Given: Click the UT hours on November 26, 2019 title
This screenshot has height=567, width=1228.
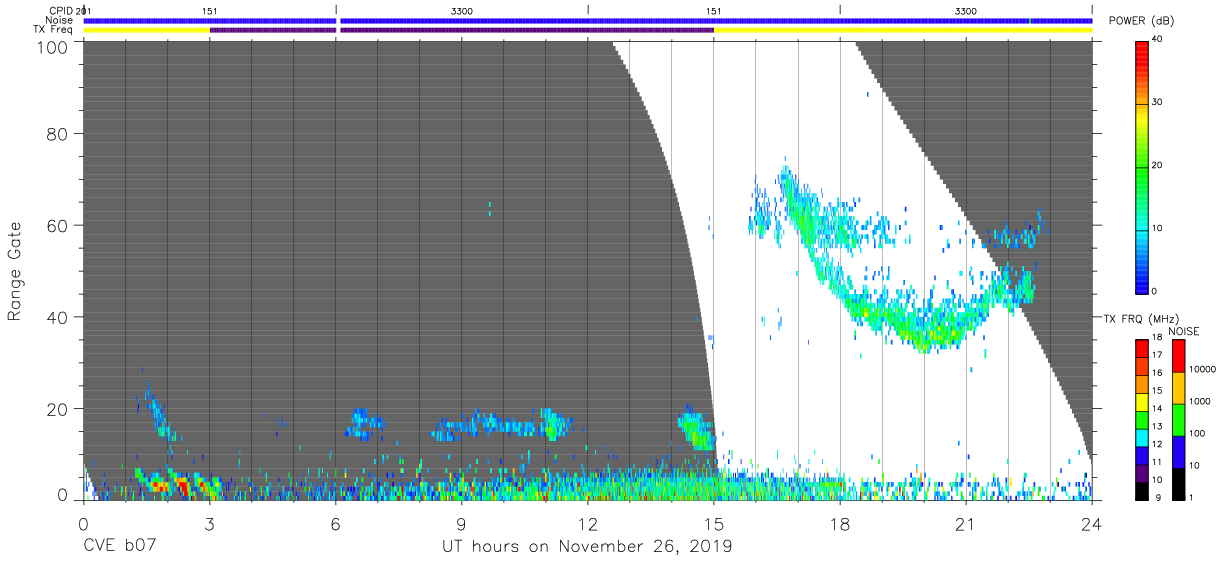Looking at the screenshot, I should 587,547.
